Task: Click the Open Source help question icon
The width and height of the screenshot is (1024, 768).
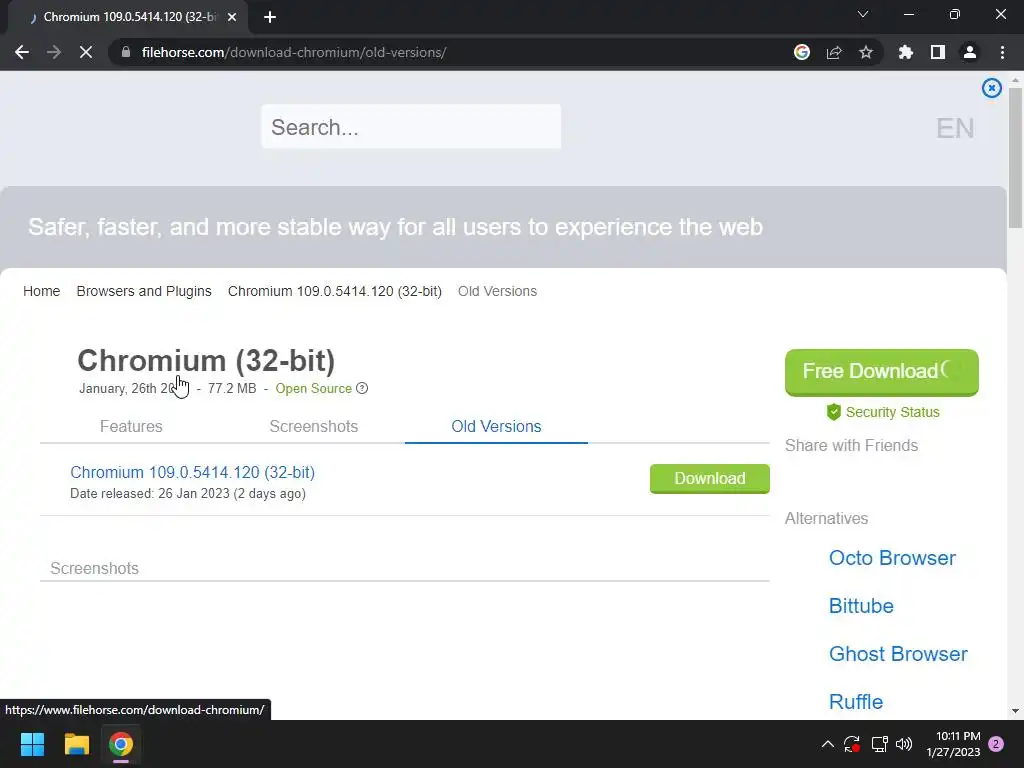Action: [362, 388]
